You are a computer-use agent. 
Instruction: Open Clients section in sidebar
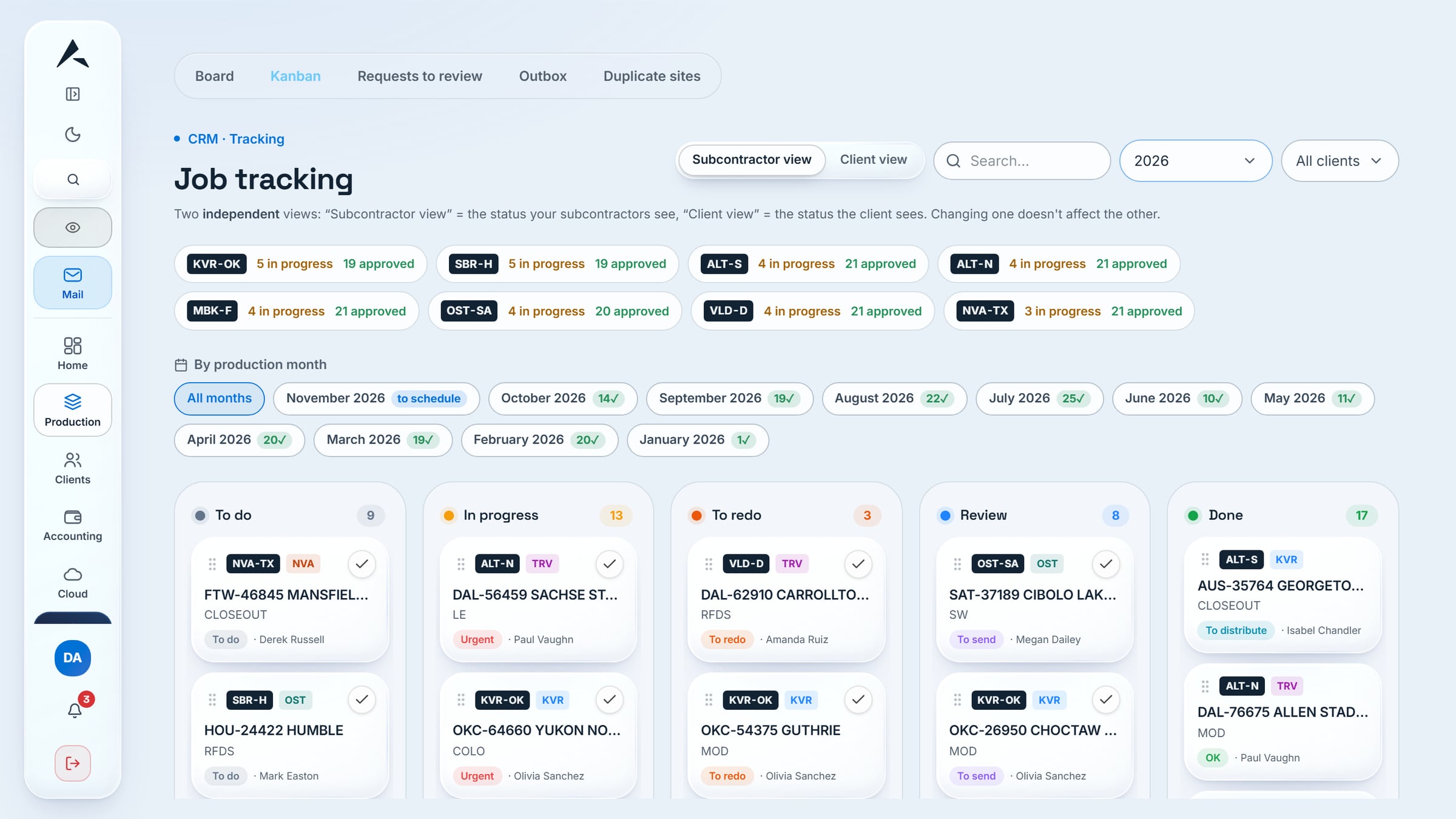[73, 468]
